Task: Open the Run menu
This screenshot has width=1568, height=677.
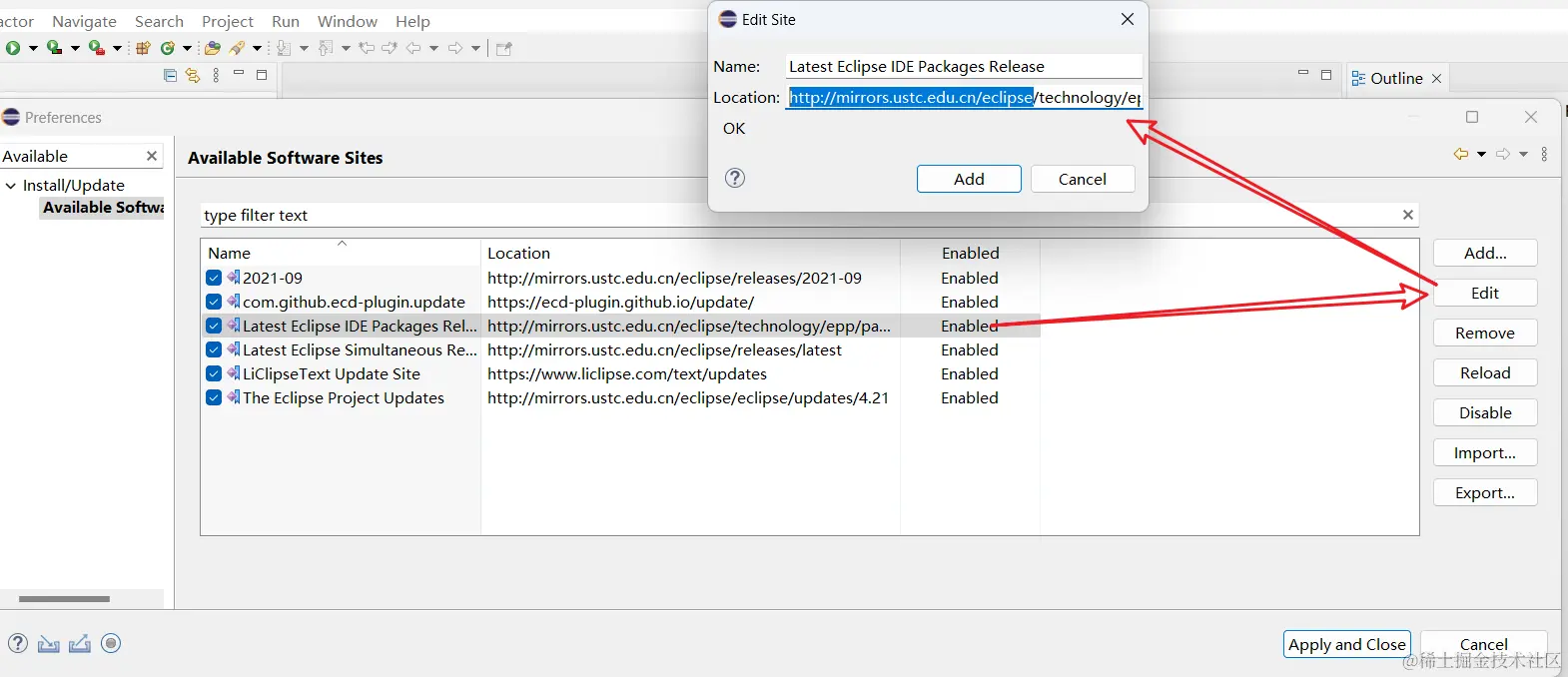Action: click(286, 21)
